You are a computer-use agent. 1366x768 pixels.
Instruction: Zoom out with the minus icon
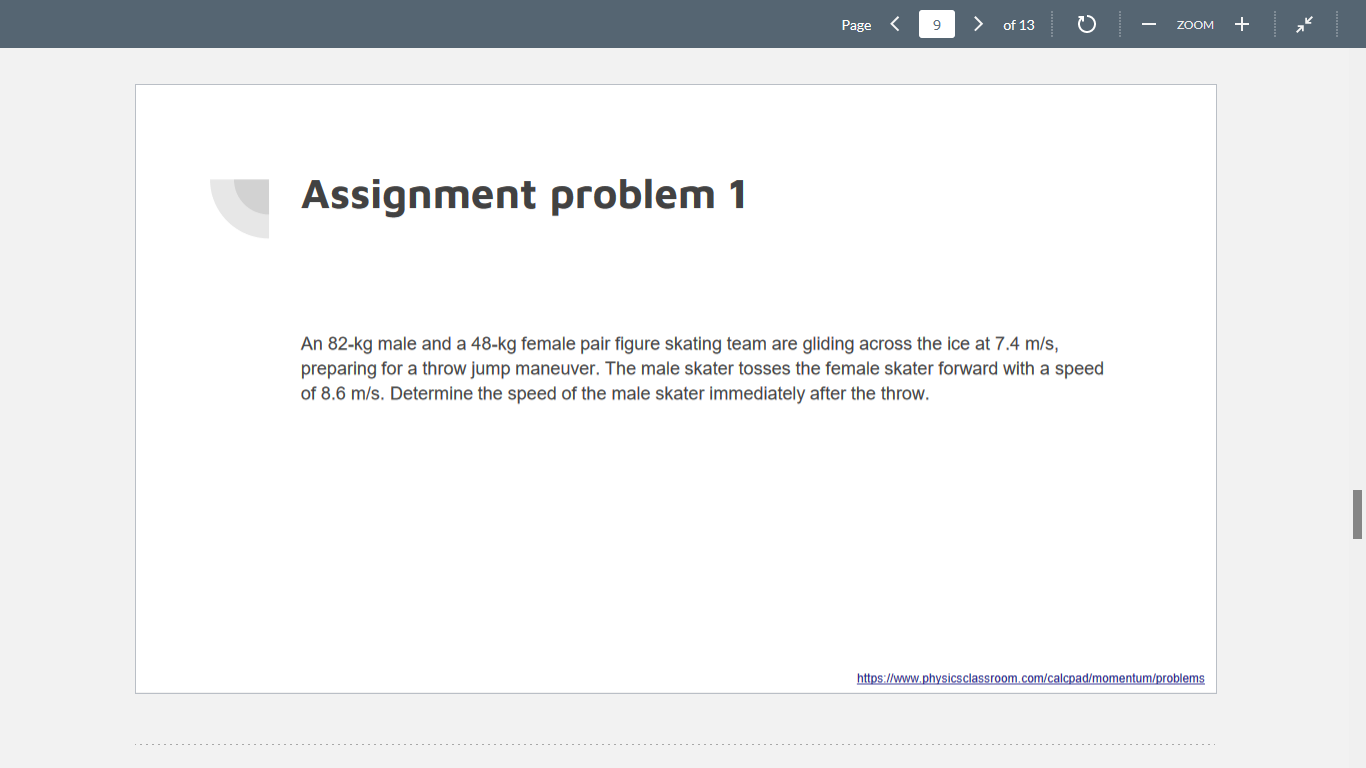click(1148, 24)
